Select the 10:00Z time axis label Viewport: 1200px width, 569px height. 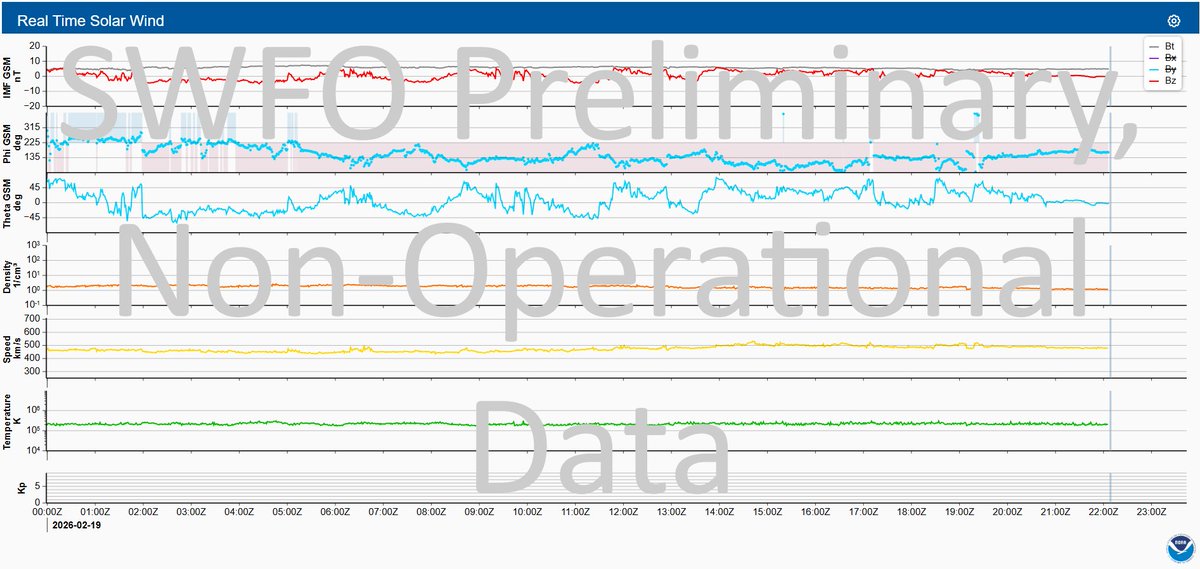(x=527, y=510)
